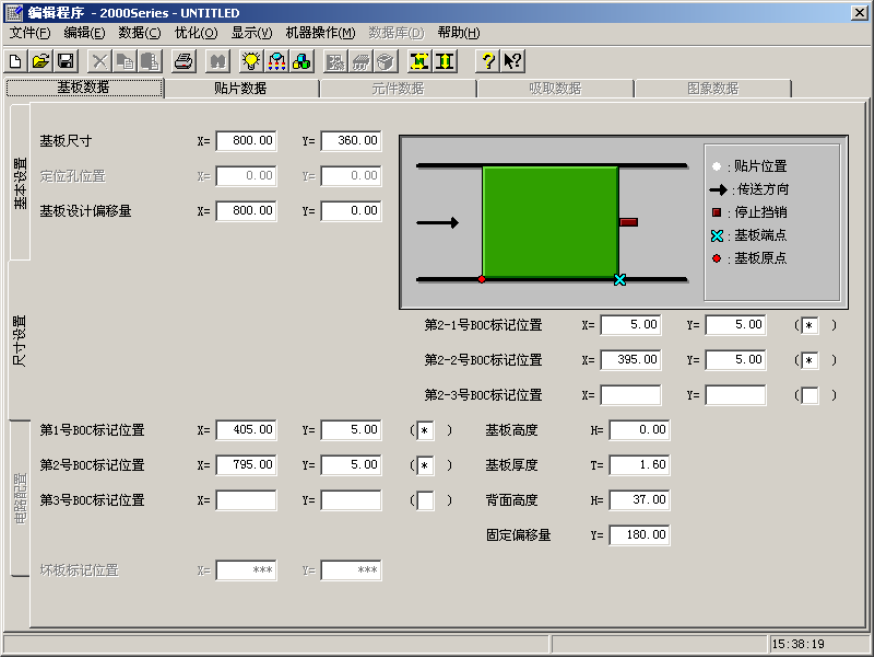Viewport: 874px width, 657px height.
Task: Click the greyed-out chip component icon
Action: pos(361,61)
